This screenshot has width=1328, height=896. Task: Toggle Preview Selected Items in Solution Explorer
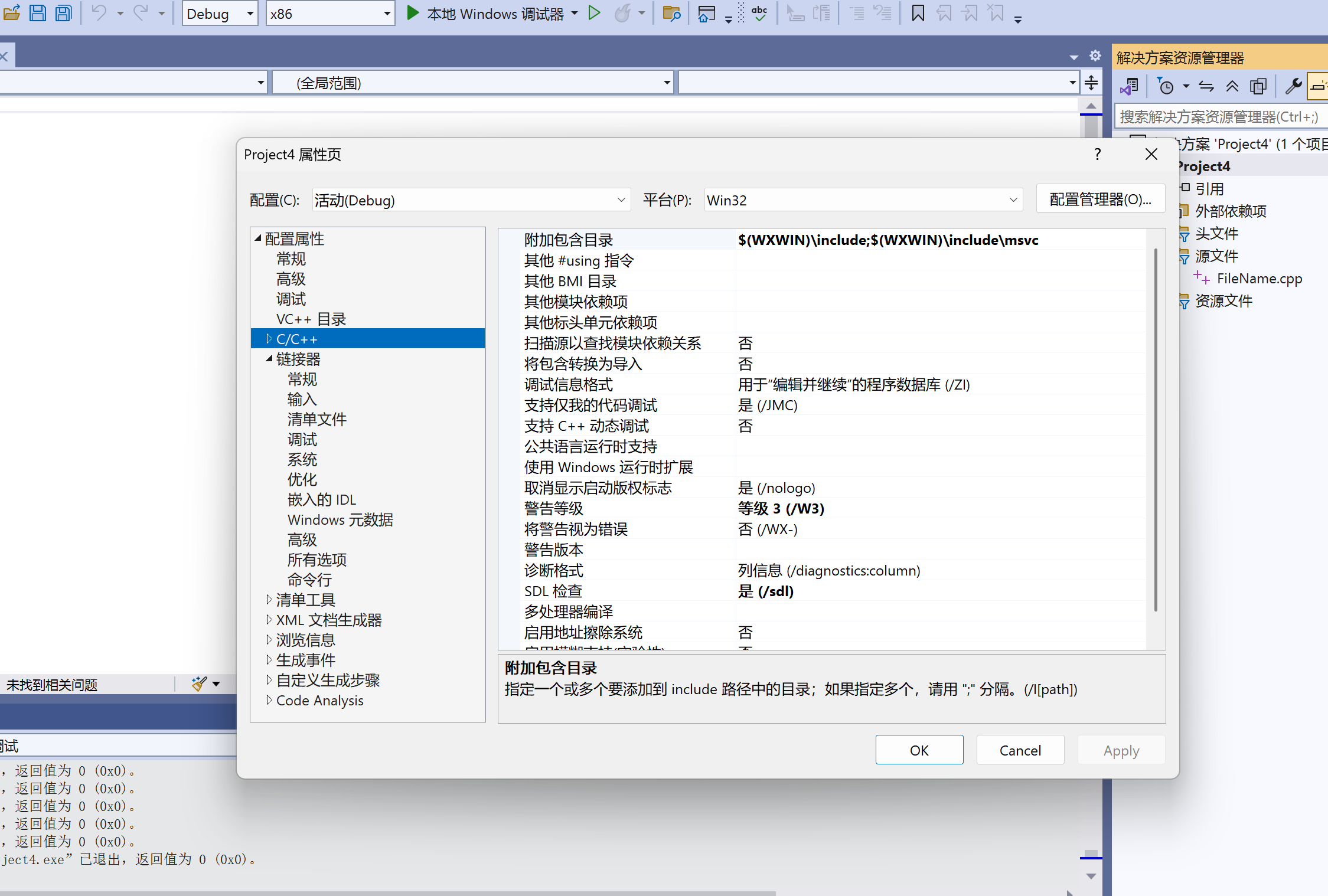[x=1258, y=86]
